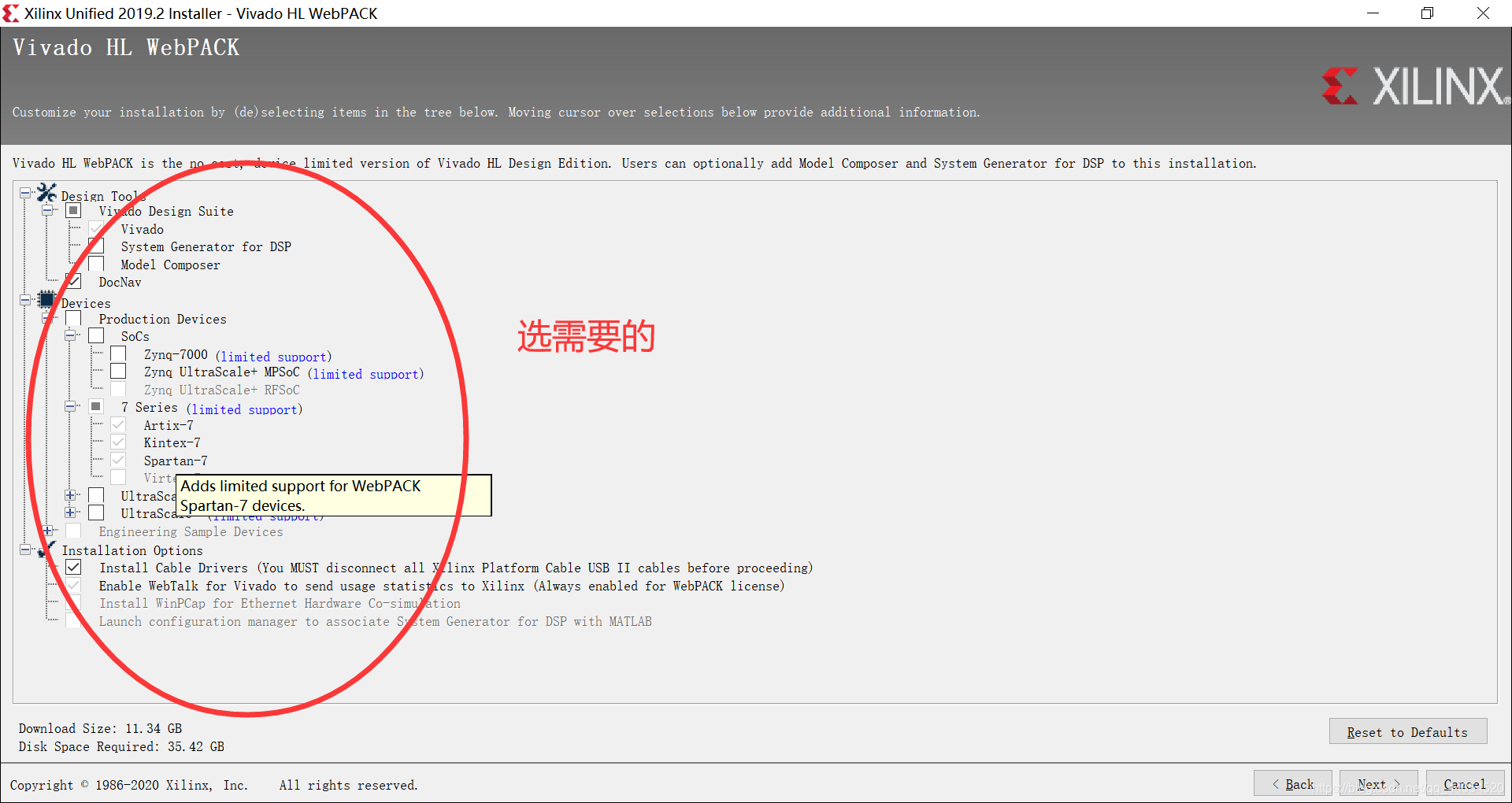Collapse the Production Devices node

[x=48, y=318]
